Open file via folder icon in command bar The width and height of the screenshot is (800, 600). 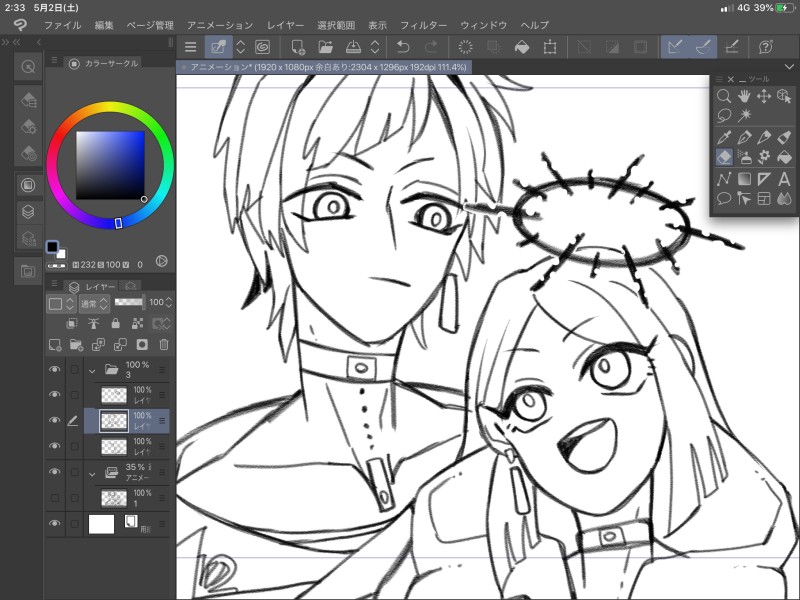(x=326, y=47)
